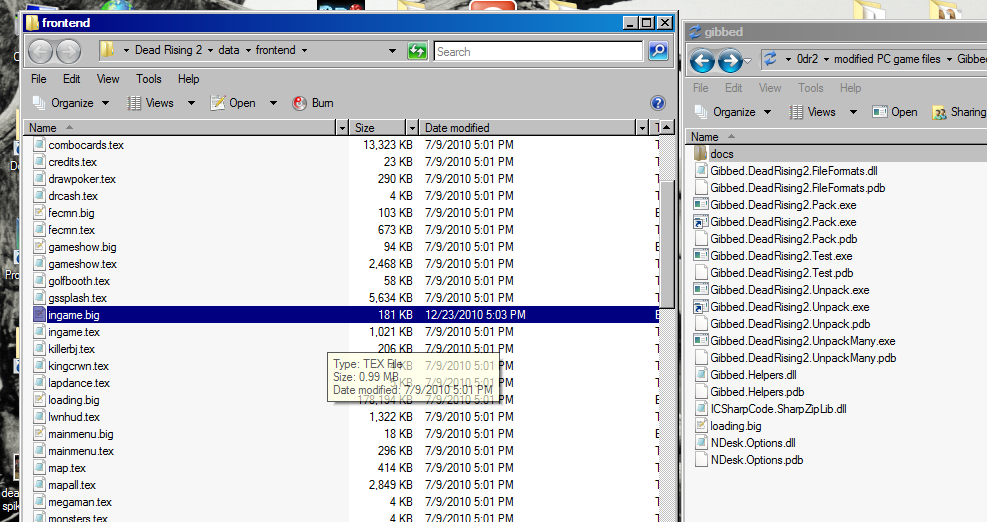This screenshot has height=522, width=987.
Task: Open the View menu in frontend
Action: coord(108,79)
